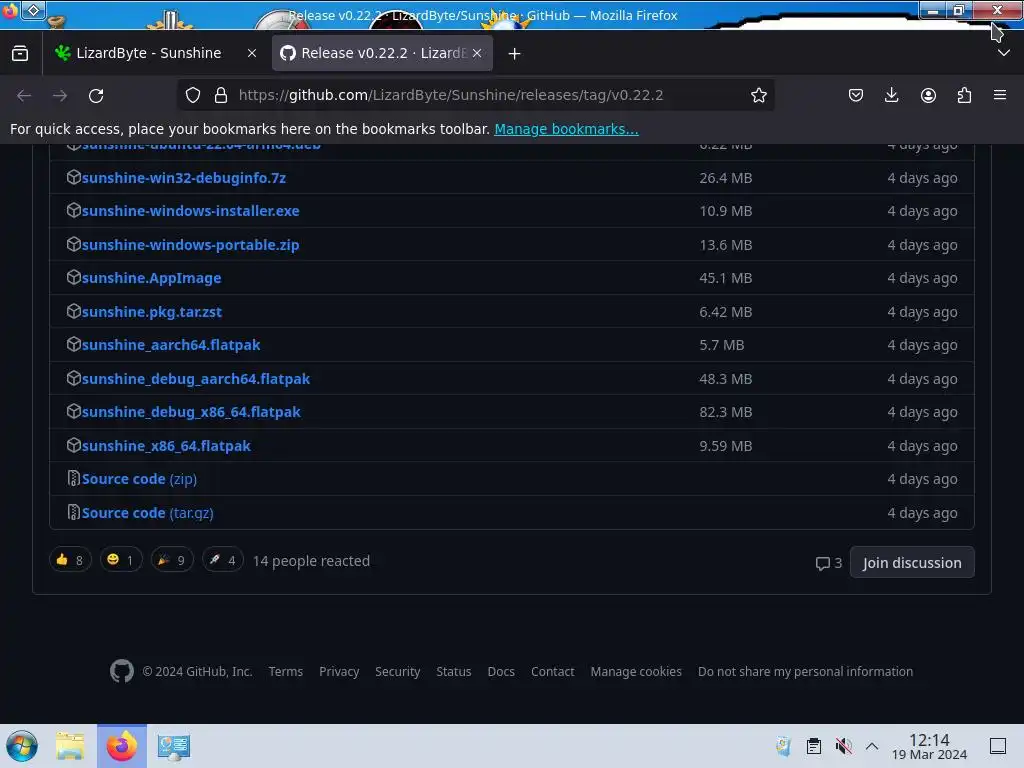Toggle the party popper reaction

[x=172, y=560]
